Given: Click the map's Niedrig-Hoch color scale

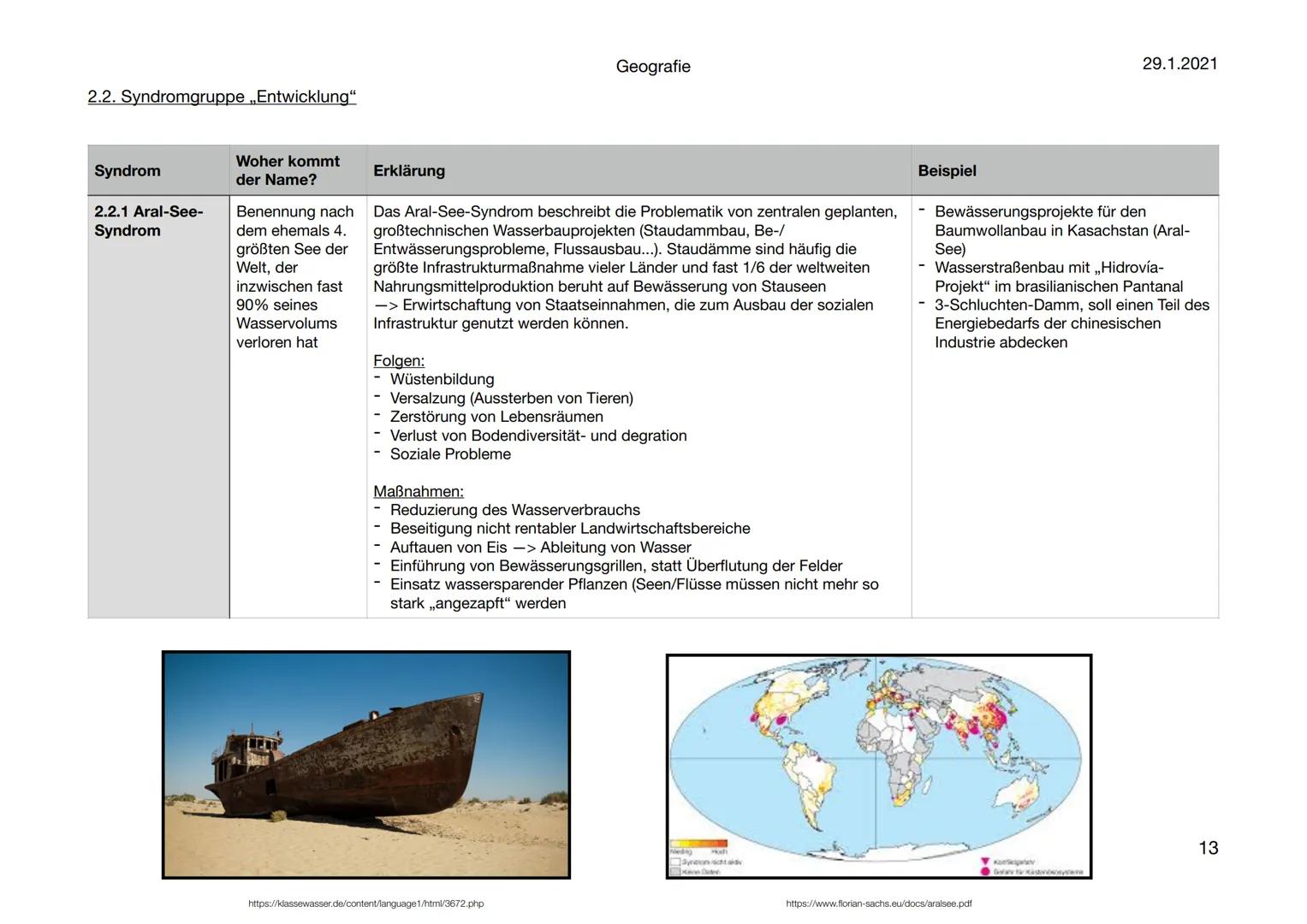Looking at the screenshot, I should [698, 844].
